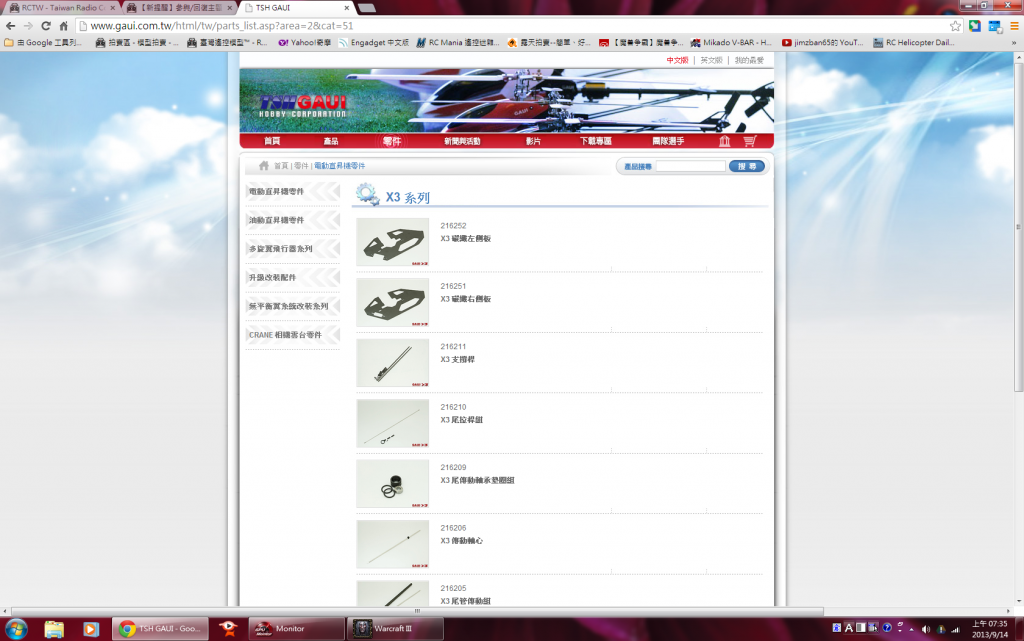Open the 影片 navbar item
The height and width of the screenshot is (641, 1024).
coord(533,141)
